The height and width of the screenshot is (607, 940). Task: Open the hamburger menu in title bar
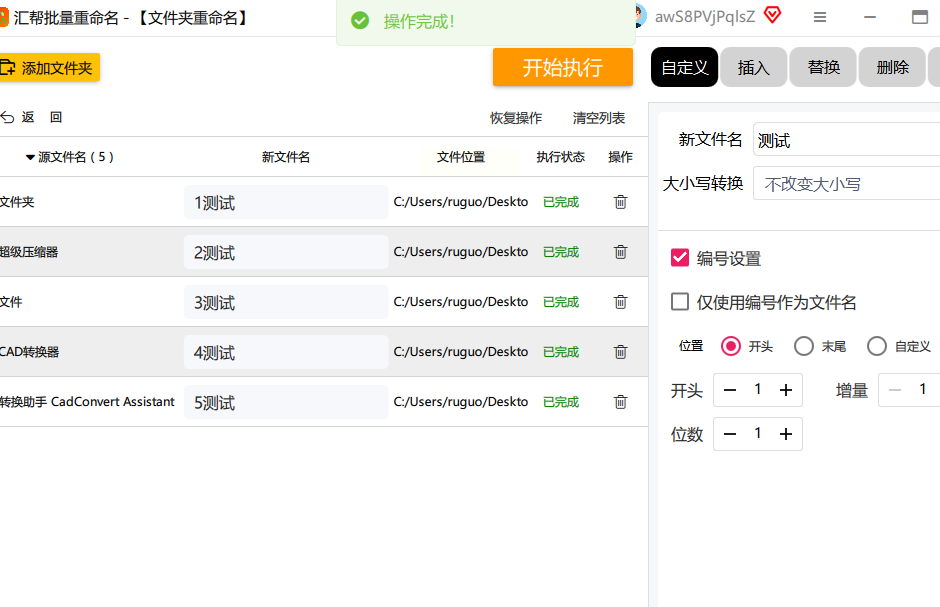click(x=820, y=17)
